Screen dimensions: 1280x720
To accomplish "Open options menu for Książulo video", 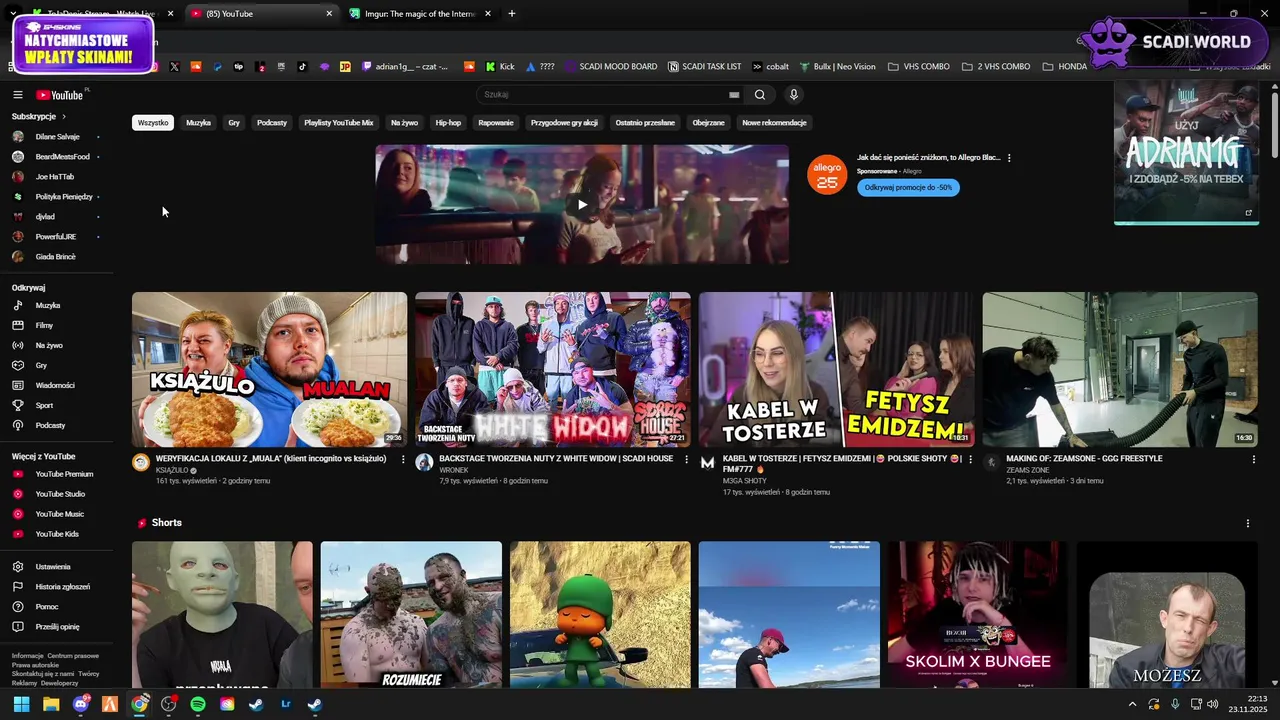I will [x=403, y=460].
